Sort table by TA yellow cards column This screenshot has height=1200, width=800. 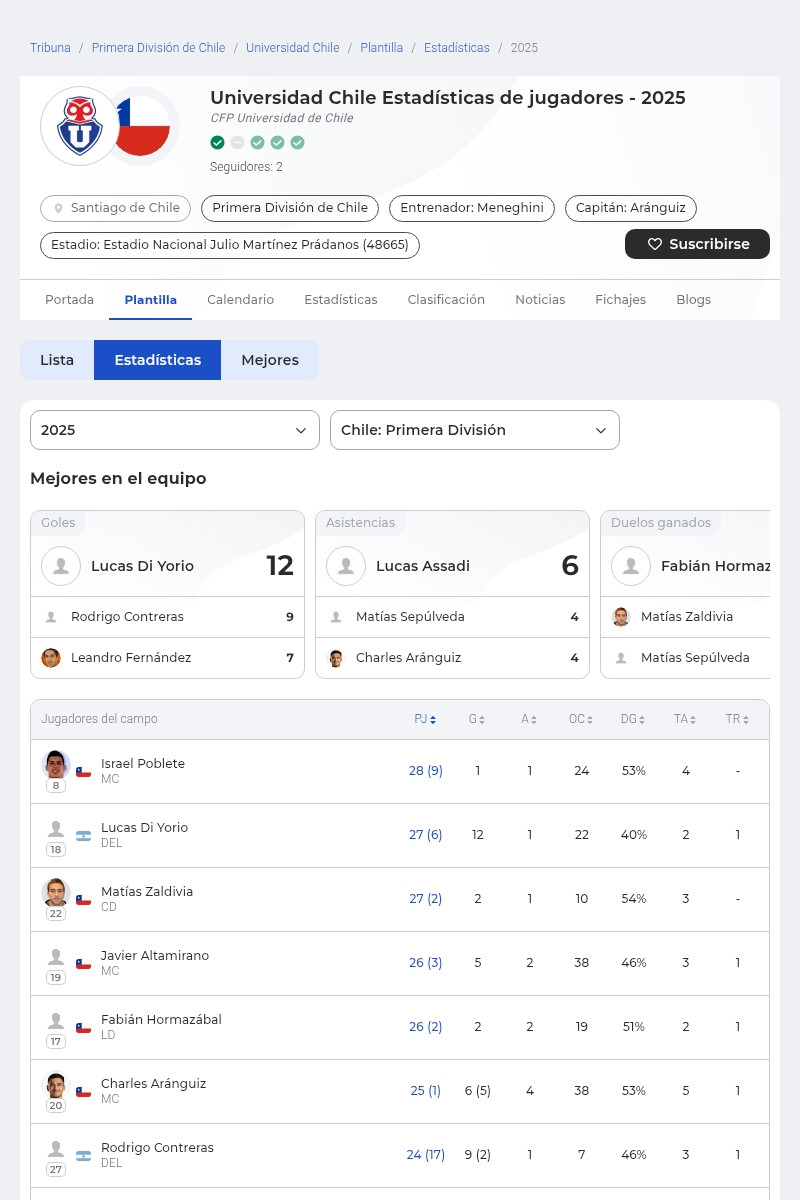pos(685,719)
